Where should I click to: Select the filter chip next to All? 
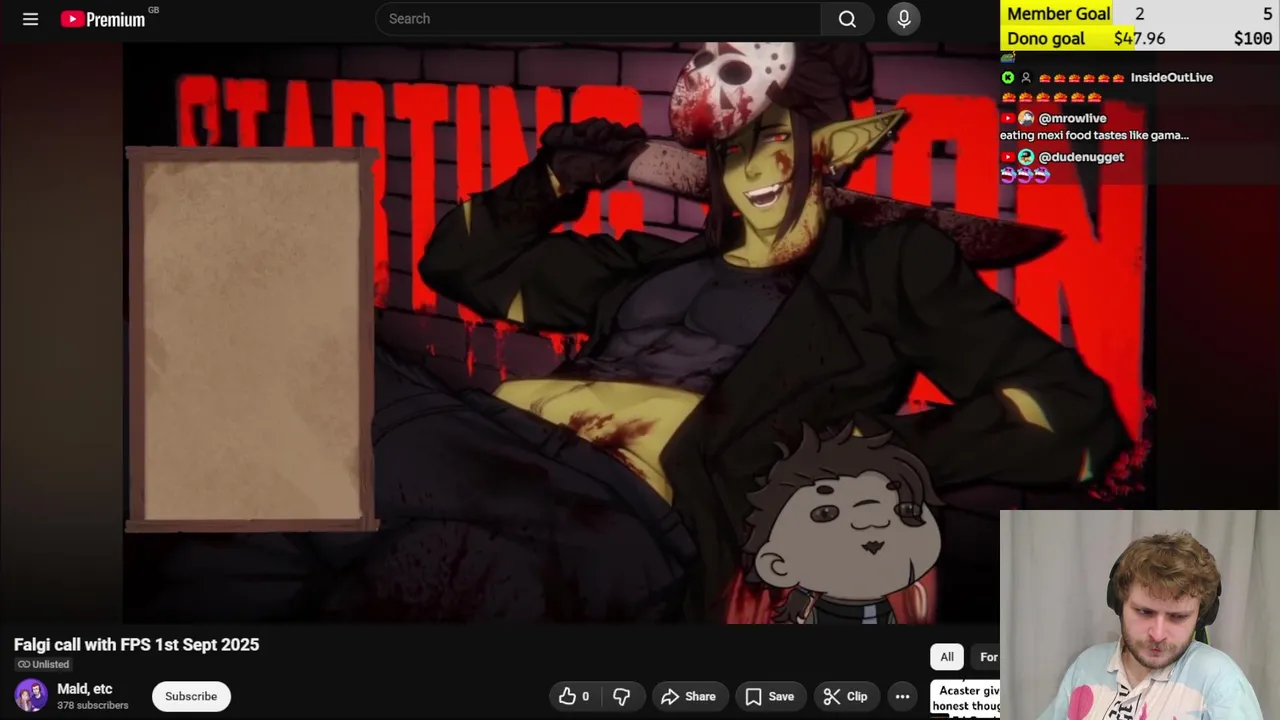pyautogui.click(x=987, y=657)
